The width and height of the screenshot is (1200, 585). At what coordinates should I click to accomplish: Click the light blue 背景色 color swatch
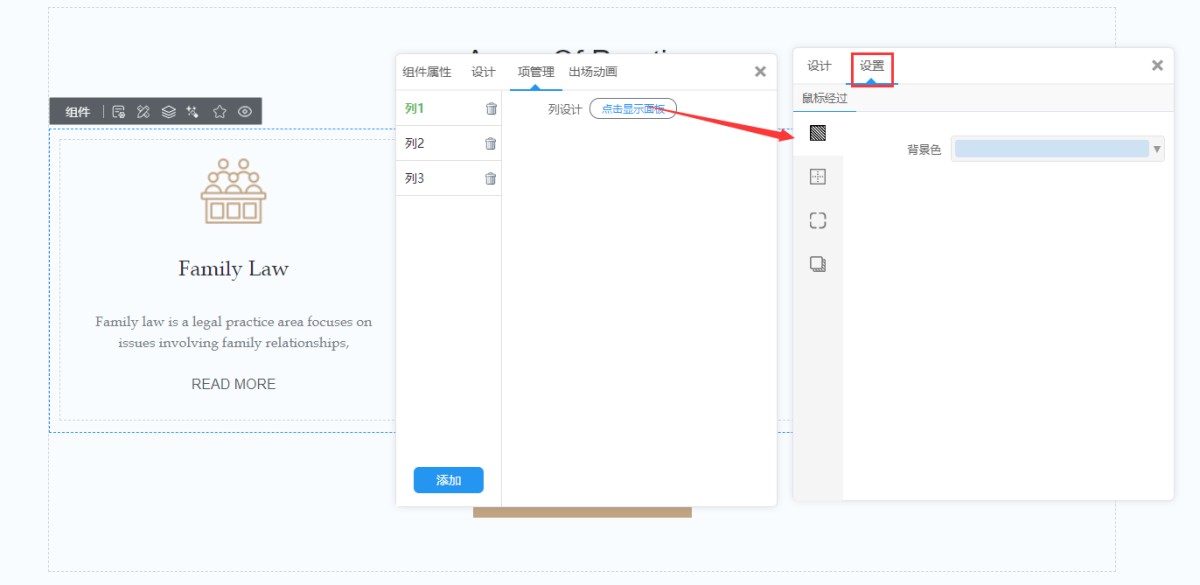[1051, 149]
